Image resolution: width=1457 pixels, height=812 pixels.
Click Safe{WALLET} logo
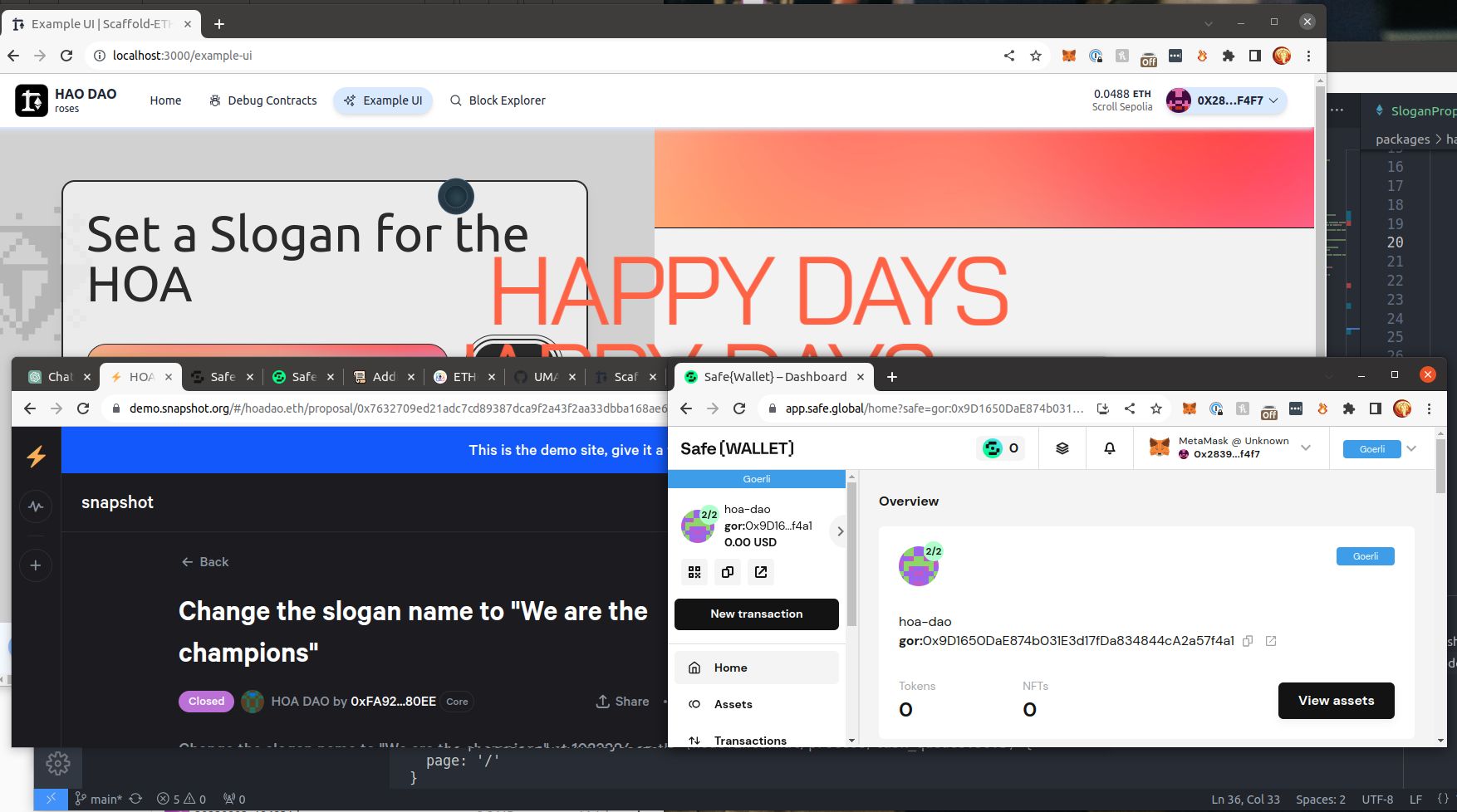click(x=737, y=448)
